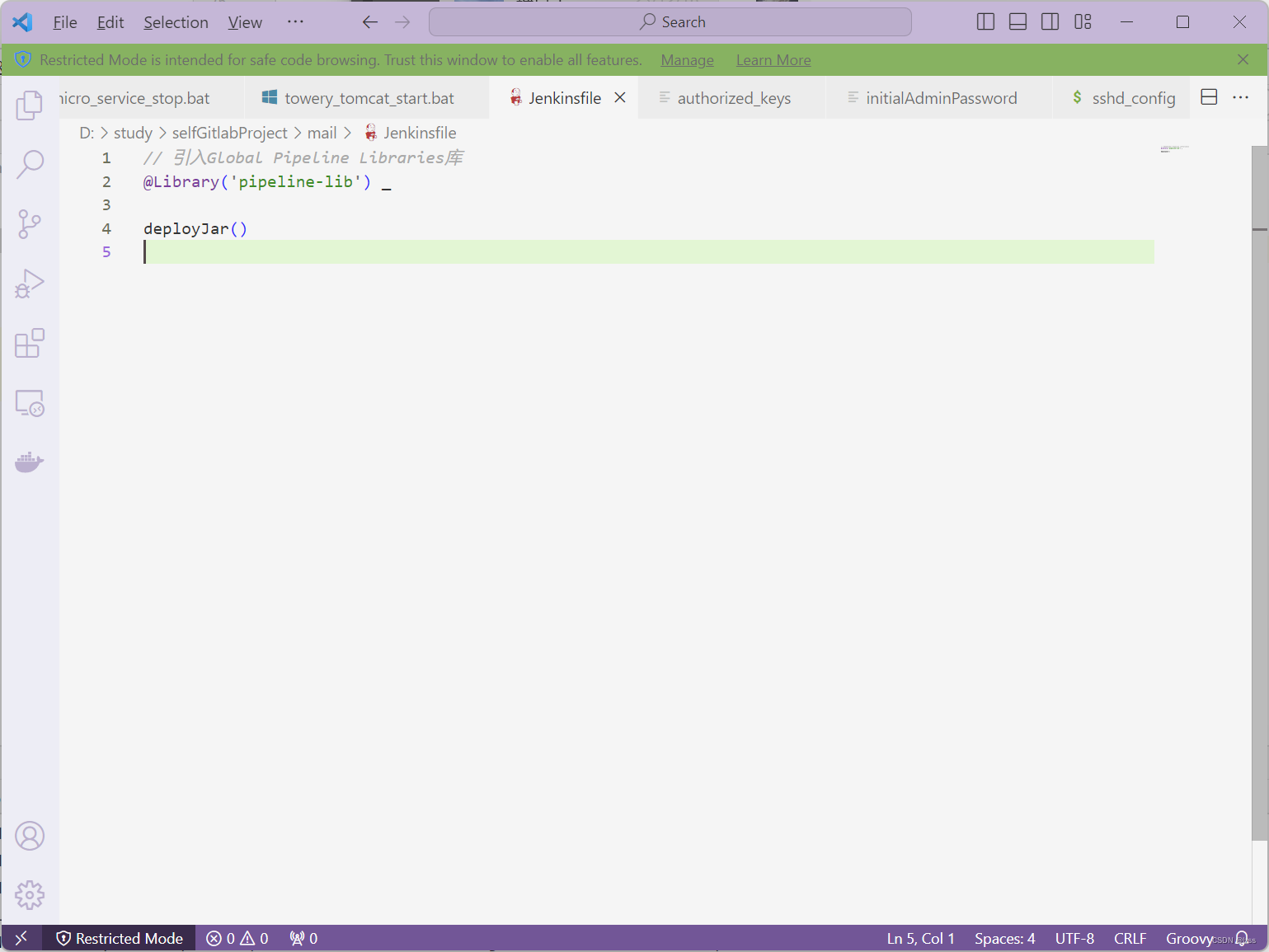Open Remote Explorer view
This screenshot has height=952, width=1269.
(x=30, y=403)
